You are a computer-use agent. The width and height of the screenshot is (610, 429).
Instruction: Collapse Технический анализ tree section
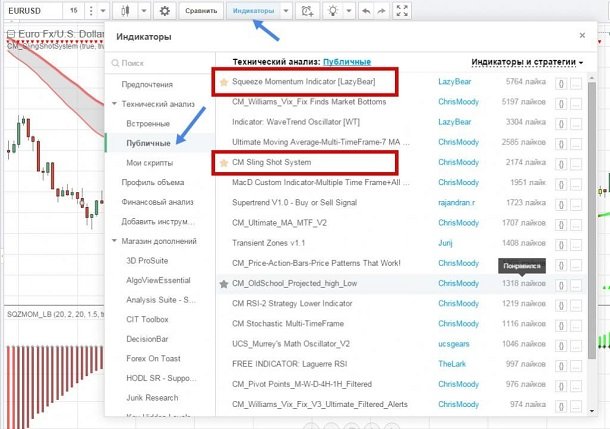point(114,104)
